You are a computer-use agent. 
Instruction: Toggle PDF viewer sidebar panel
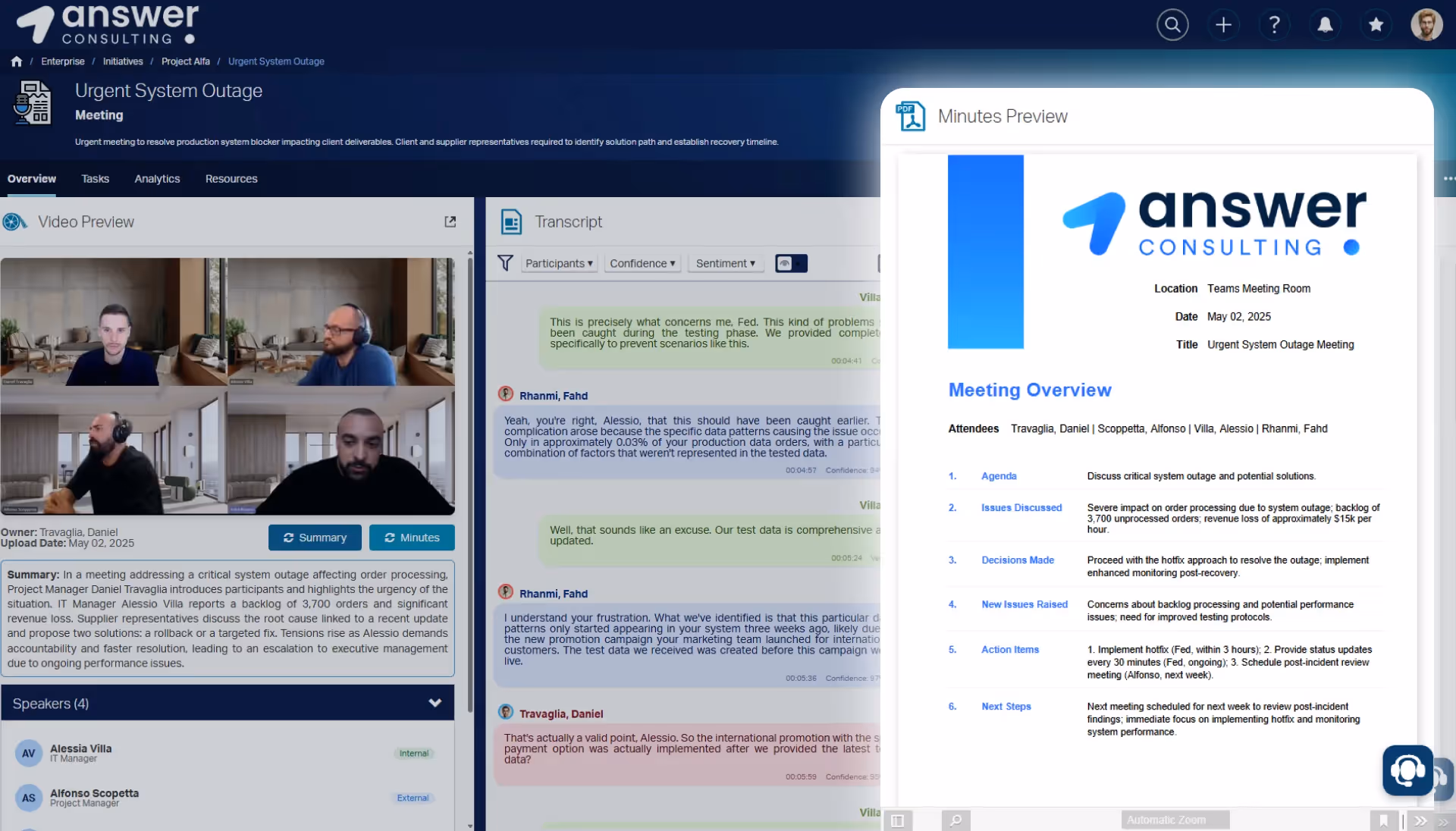(898, 820)
